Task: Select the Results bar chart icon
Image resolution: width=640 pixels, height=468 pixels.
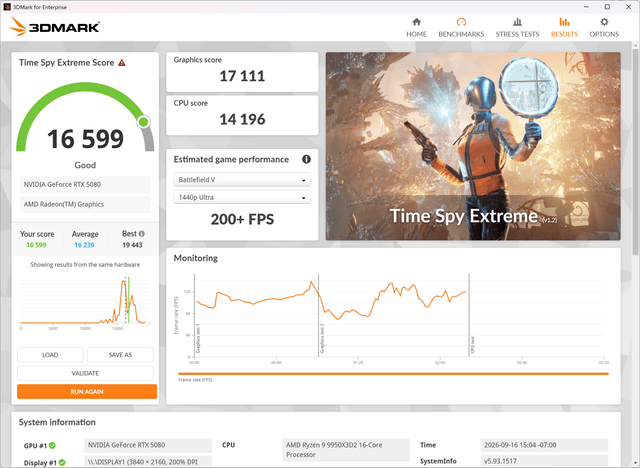Action: (x=564, y=22)
